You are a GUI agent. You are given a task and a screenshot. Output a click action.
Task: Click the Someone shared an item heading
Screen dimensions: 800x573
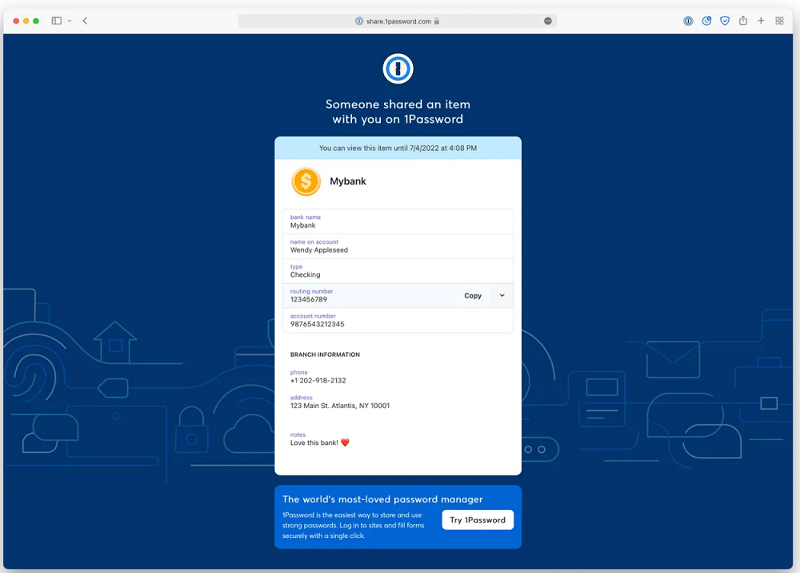click(398, 112)
